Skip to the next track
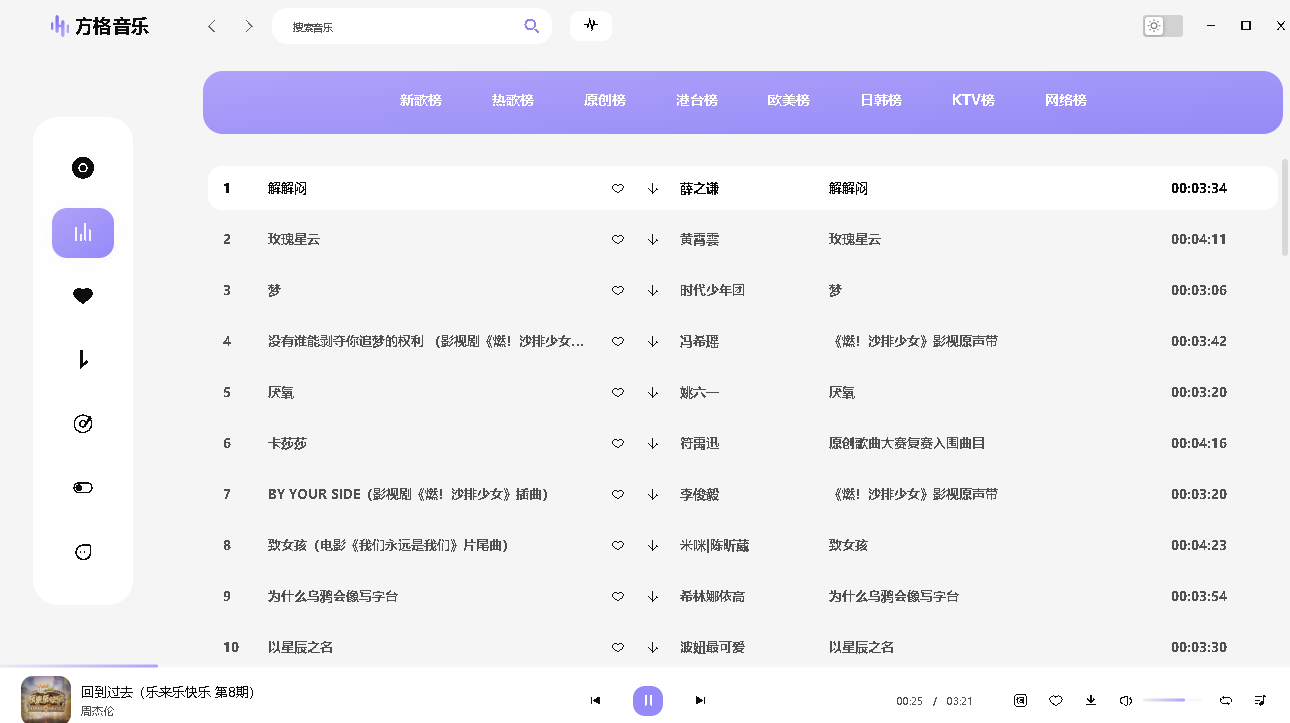 700,700
